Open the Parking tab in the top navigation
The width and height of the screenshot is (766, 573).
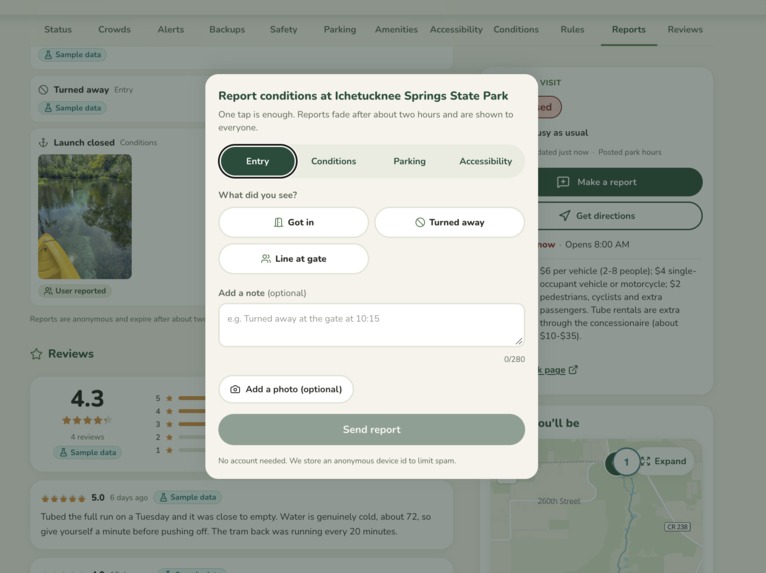pyautogui.click(x=340, y=29)
